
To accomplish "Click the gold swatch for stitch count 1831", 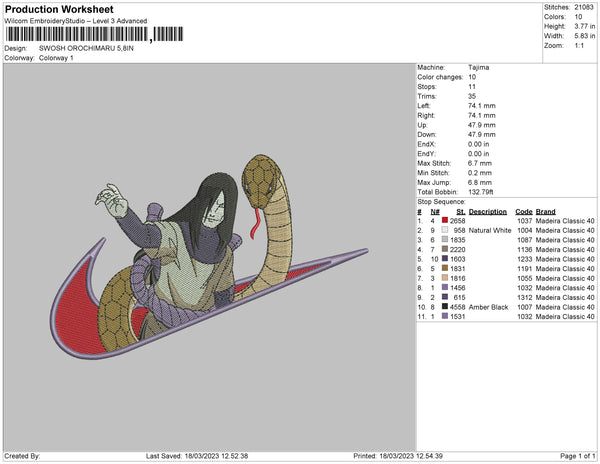I will [445, 268].
